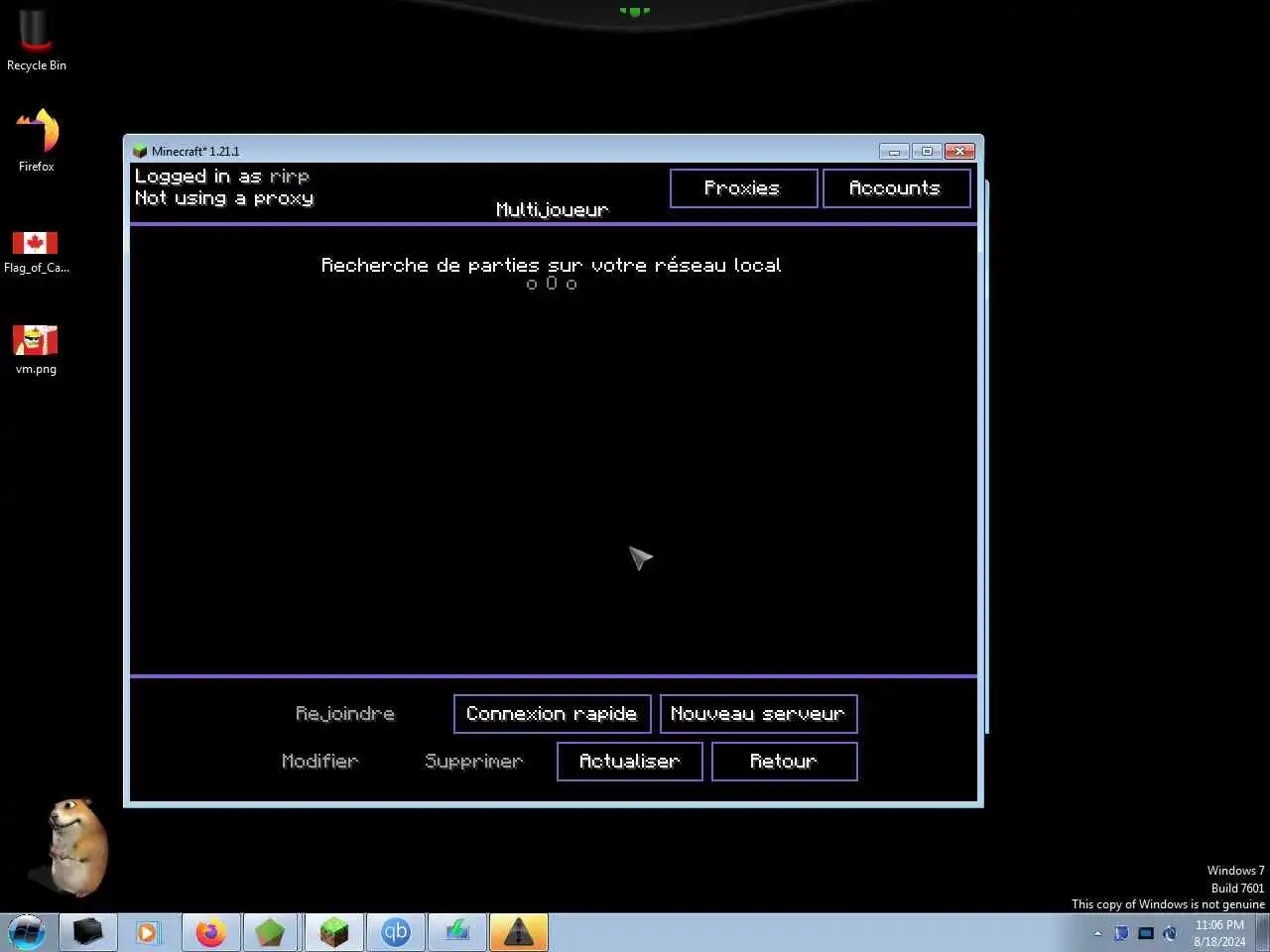
Task: Open the Windows Start menu orb
Action: 27,933
